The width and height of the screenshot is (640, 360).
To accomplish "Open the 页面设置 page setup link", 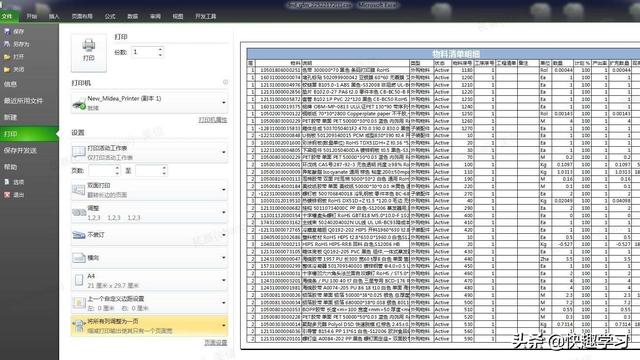I will point(216,343).
